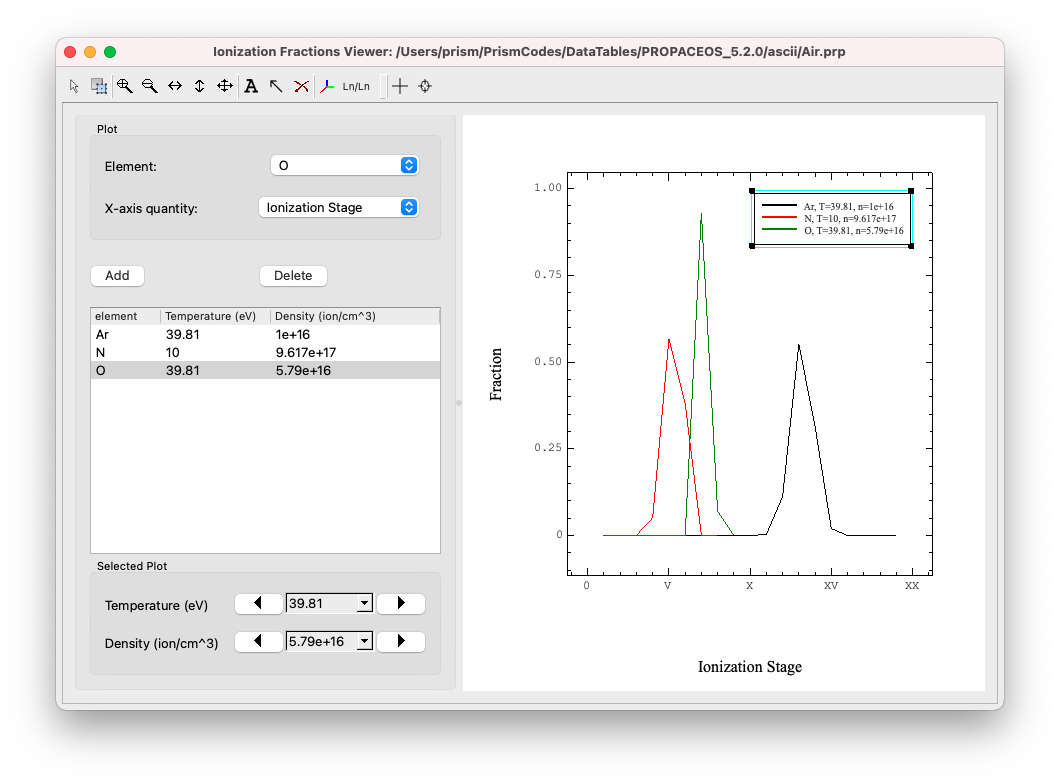Toggle the Ln/Ln axis scaling
This screenshot has height=784, width=1060.
[356, 86]
